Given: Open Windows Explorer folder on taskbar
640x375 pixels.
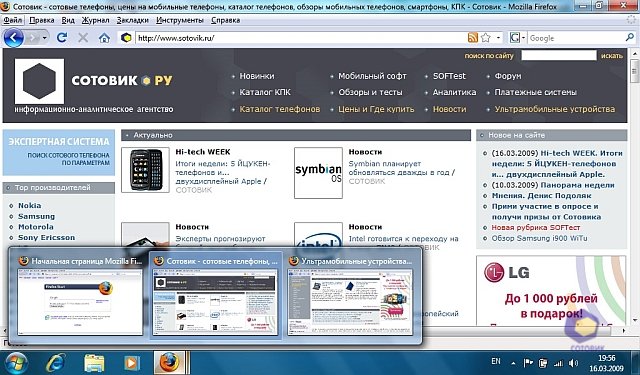Looking at the screenshot, I should (x=94, y=363).
